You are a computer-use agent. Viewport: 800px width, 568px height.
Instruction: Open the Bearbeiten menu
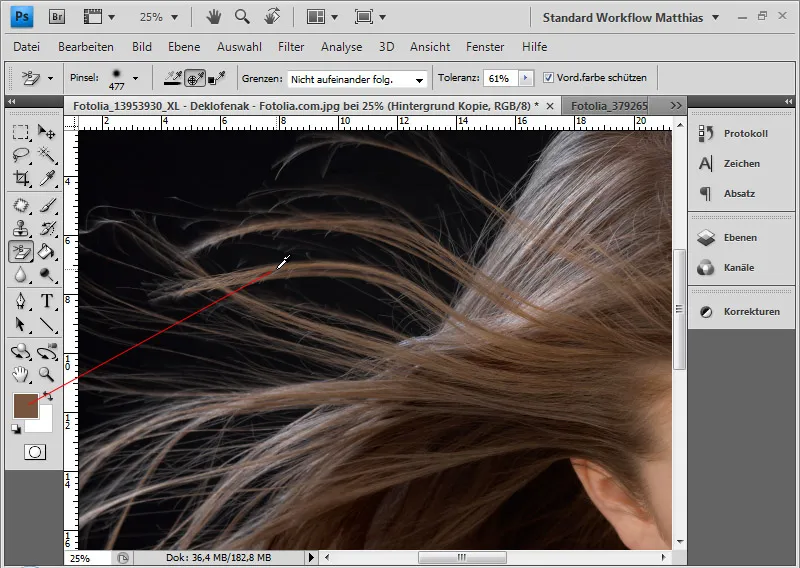point(86,46)
